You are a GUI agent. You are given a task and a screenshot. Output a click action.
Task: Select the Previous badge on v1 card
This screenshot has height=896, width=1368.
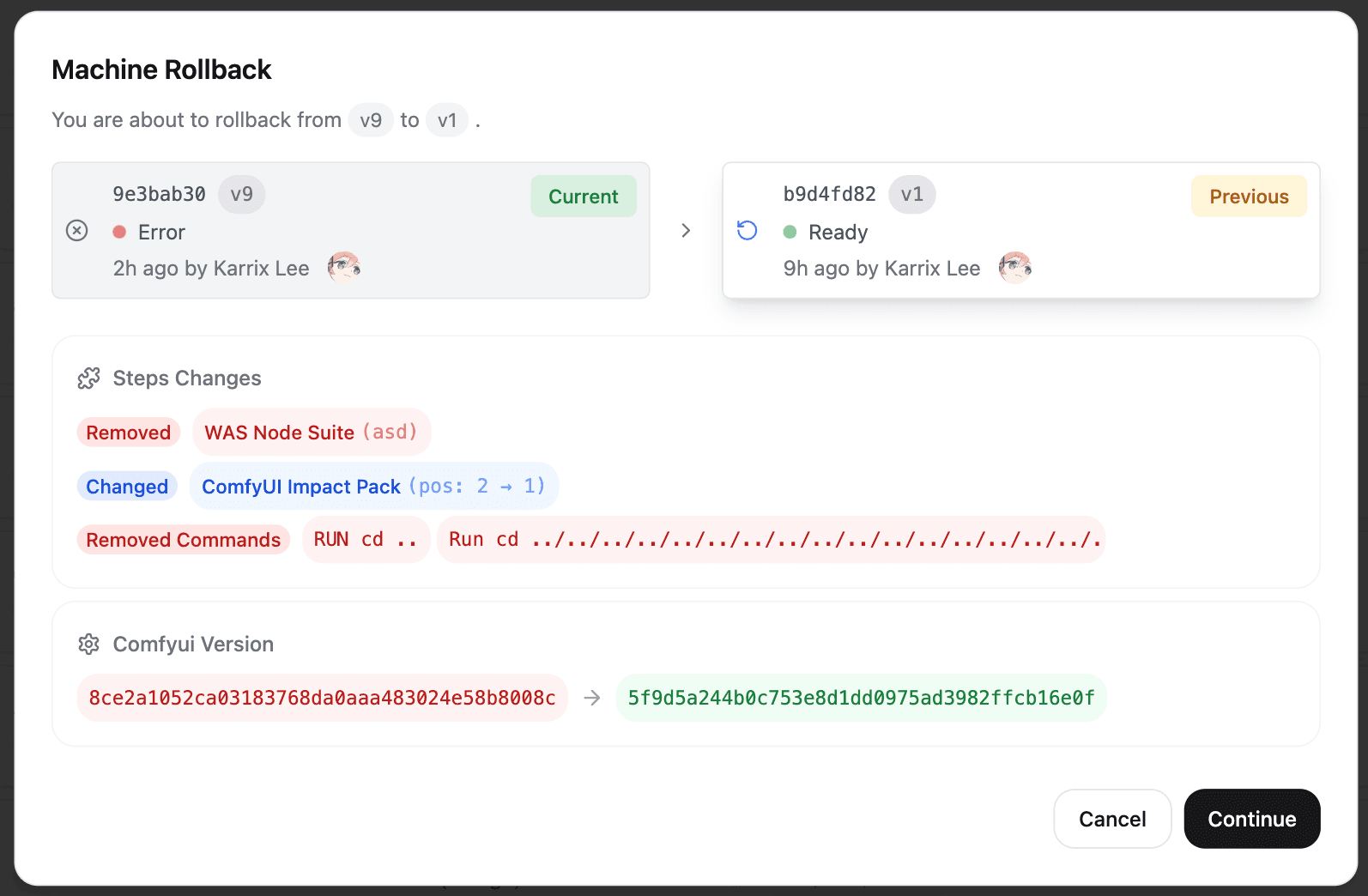[x=1249, y=197]
